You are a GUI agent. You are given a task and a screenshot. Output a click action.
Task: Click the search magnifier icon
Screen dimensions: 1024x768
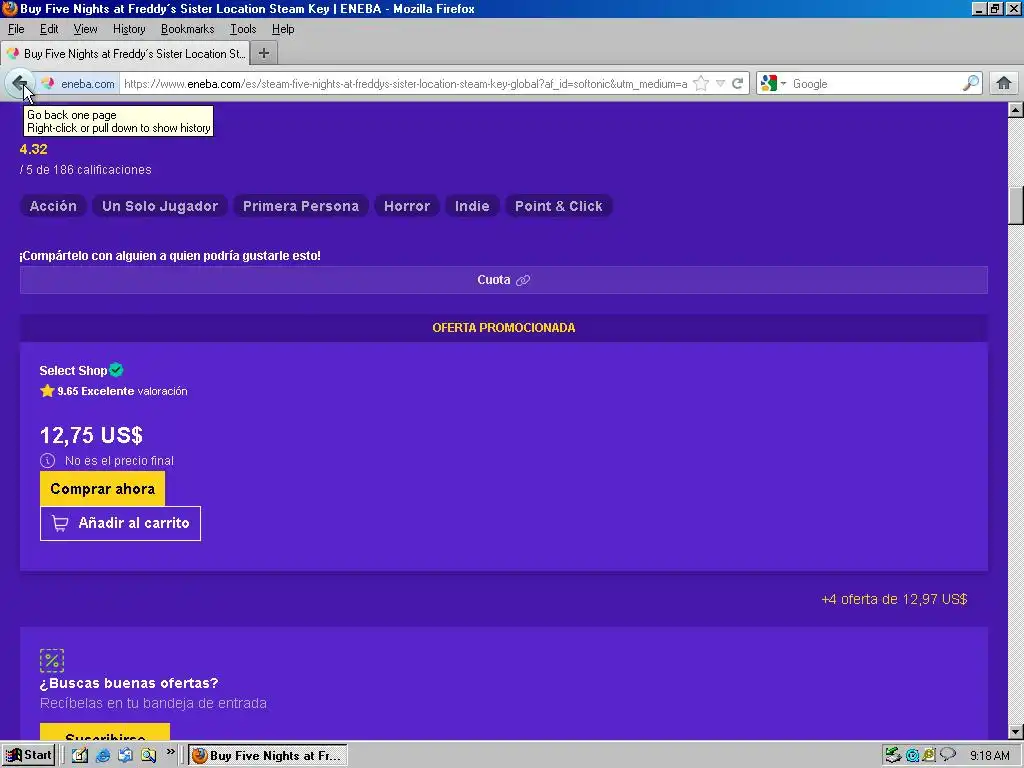click(x=970, y=83)
